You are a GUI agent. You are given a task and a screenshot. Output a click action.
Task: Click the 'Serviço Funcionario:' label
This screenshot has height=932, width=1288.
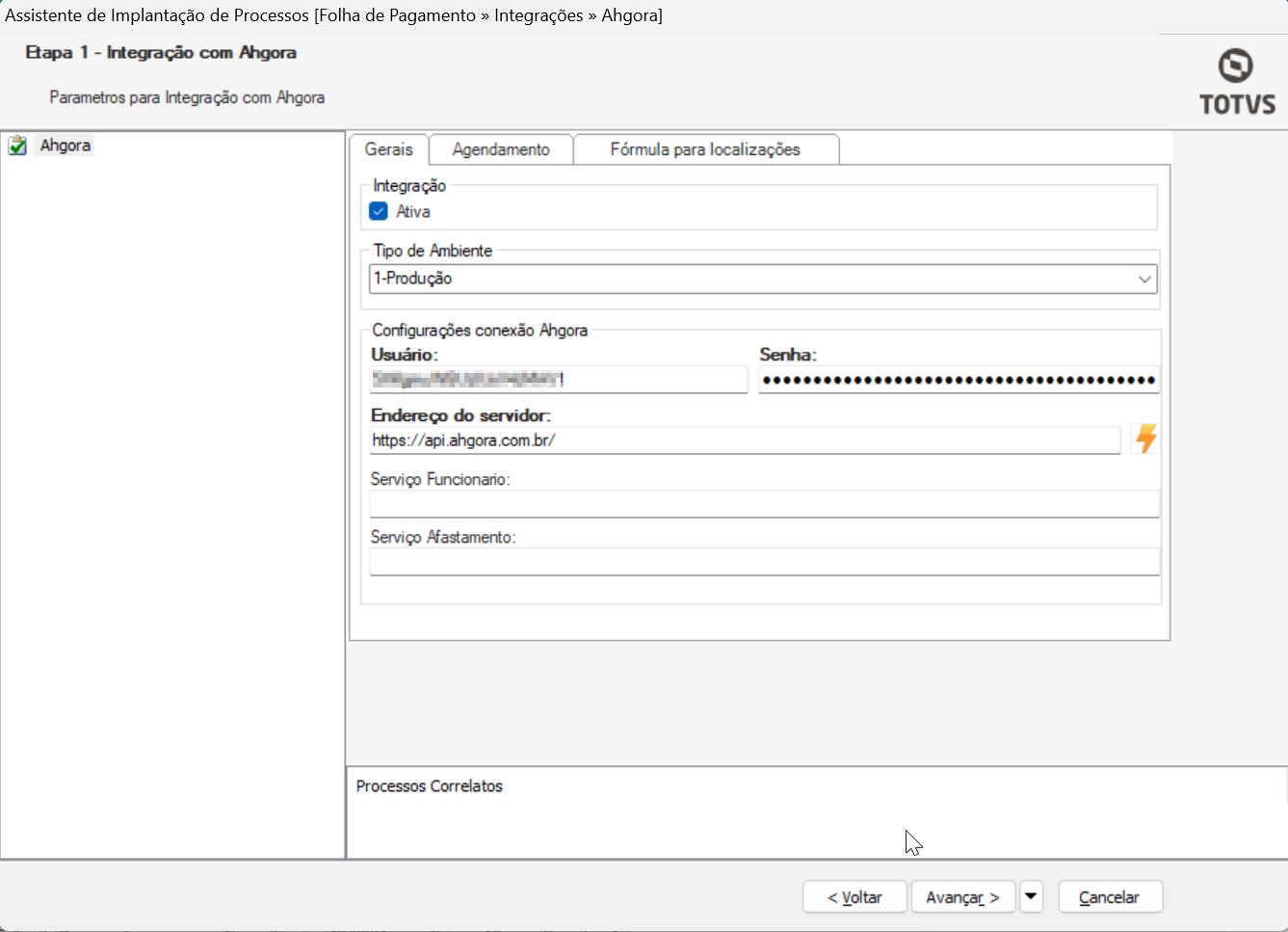440,479
